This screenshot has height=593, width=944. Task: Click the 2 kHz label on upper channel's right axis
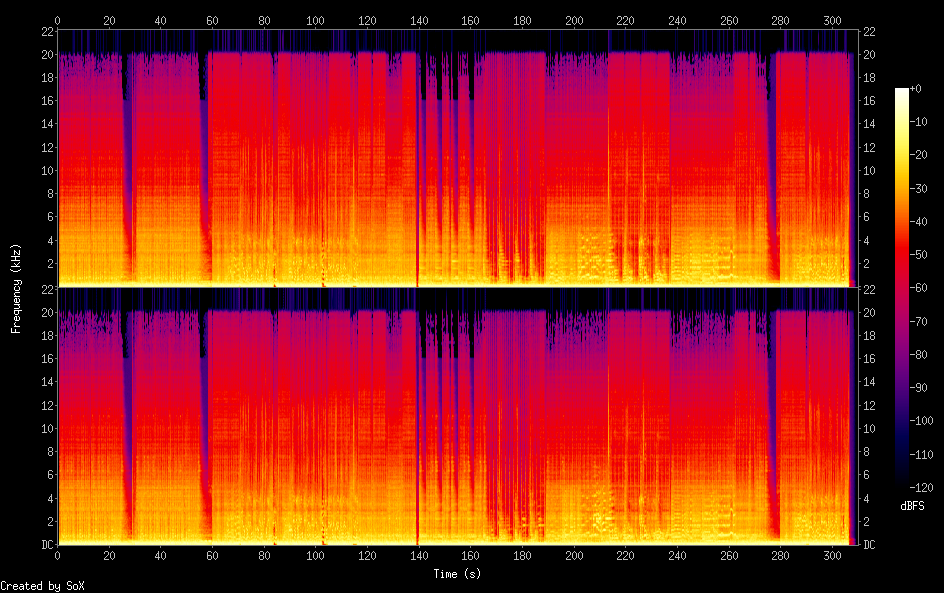pyautogui.click(x=866, y=264)
